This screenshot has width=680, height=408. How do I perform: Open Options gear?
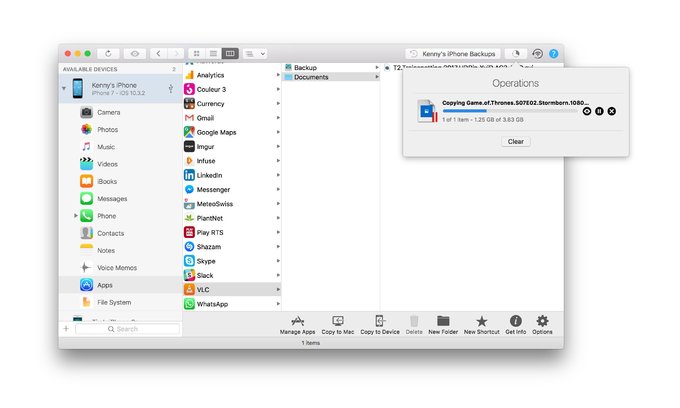tap(542, 325)
